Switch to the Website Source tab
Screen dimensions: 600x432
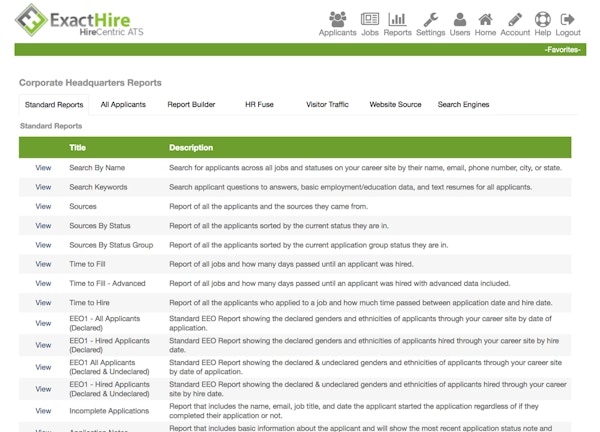[x=395, y=104]
